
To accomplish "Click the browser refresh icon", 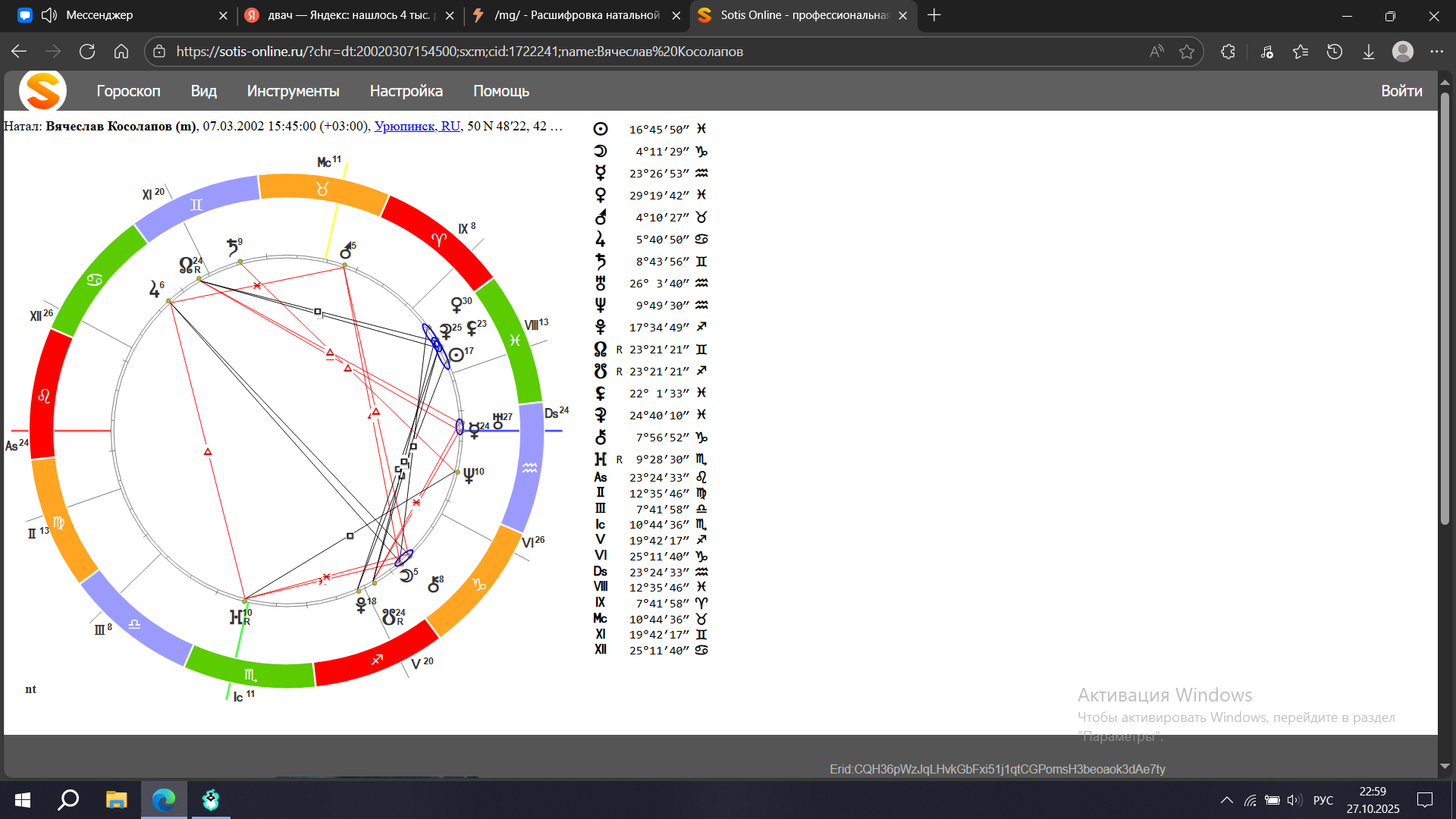I will click(87, 52).
